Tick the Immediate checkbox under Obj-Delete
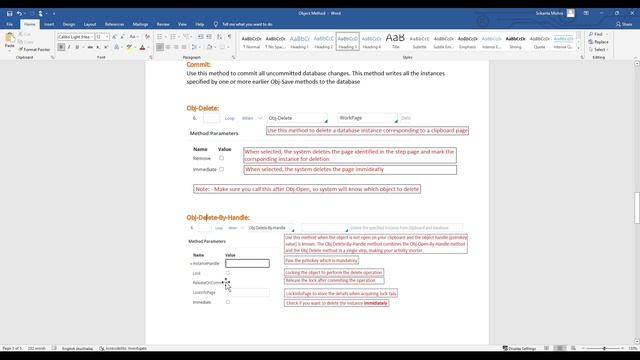Viewport: 640px width, 360px height. tap(222, 169)
